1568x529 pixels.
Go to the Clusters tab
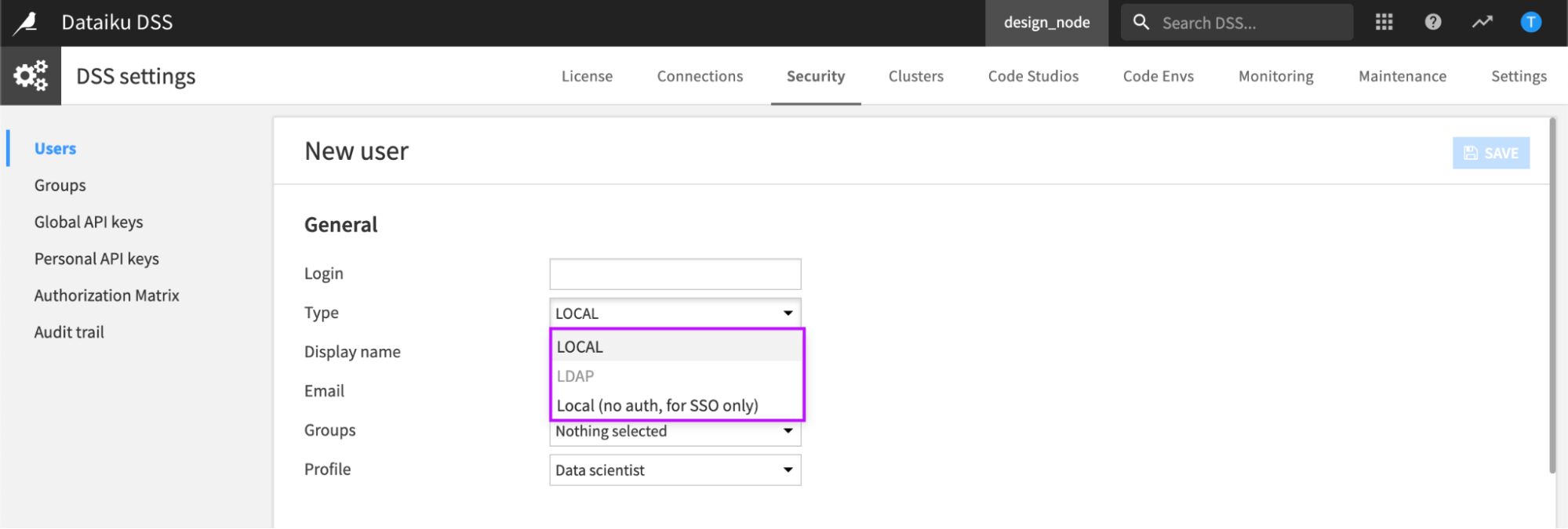tap(916, 76)
